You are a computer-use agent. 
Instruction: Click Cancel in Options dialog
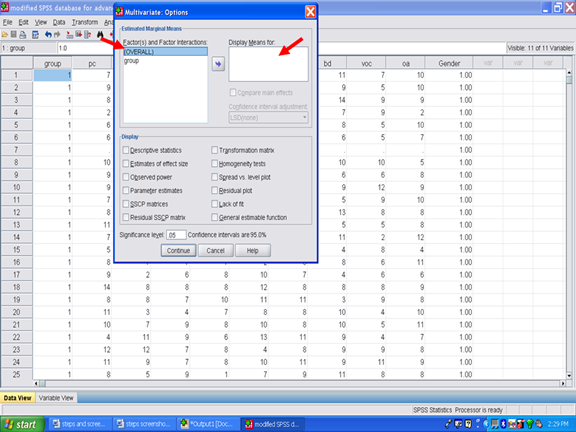point(215,251)
